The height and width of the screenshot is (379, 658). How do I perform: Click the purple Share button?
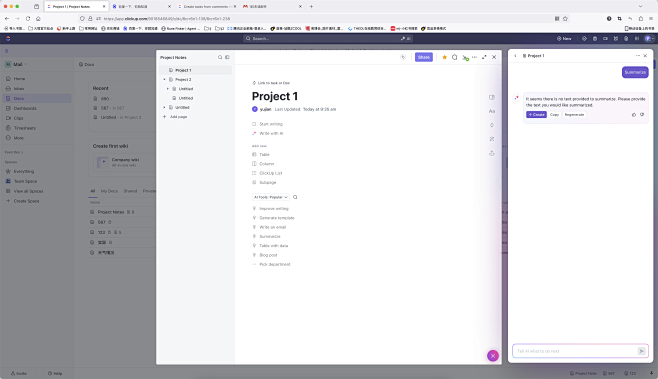click(x=424, y=57)
